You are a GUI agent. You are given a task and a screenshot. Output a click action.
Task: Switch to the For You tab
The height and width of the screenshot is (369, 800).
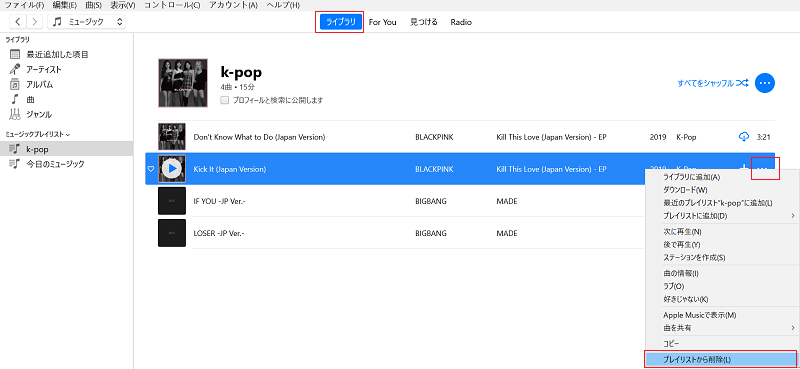382,22
